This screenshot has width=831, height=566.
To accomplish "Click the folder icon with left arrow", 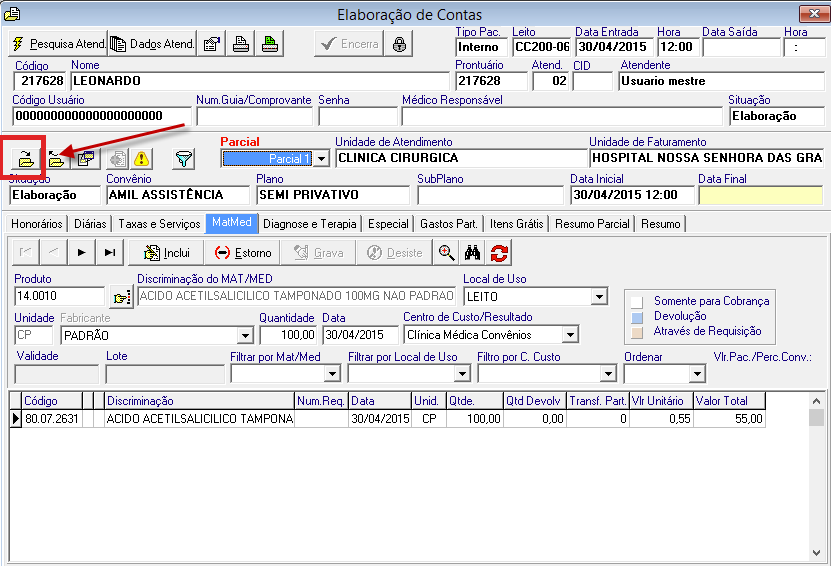I will (56, 158).
